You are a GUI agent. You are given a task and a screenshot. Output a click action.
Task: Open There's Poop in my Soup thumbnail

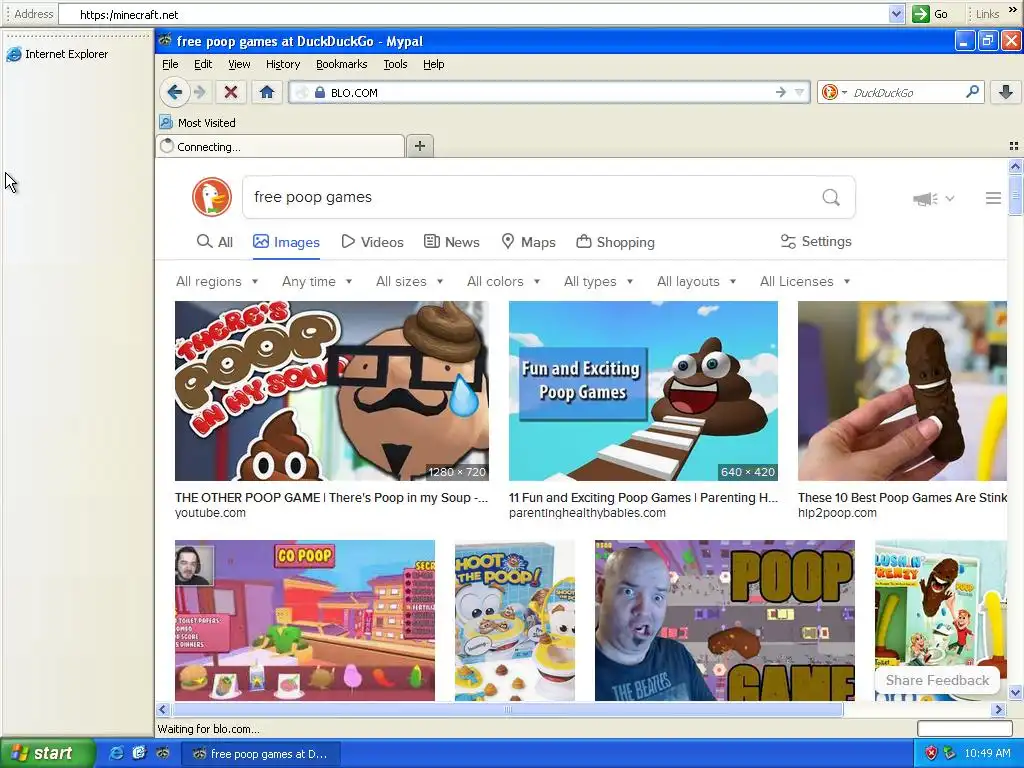[x=331, y=391]
